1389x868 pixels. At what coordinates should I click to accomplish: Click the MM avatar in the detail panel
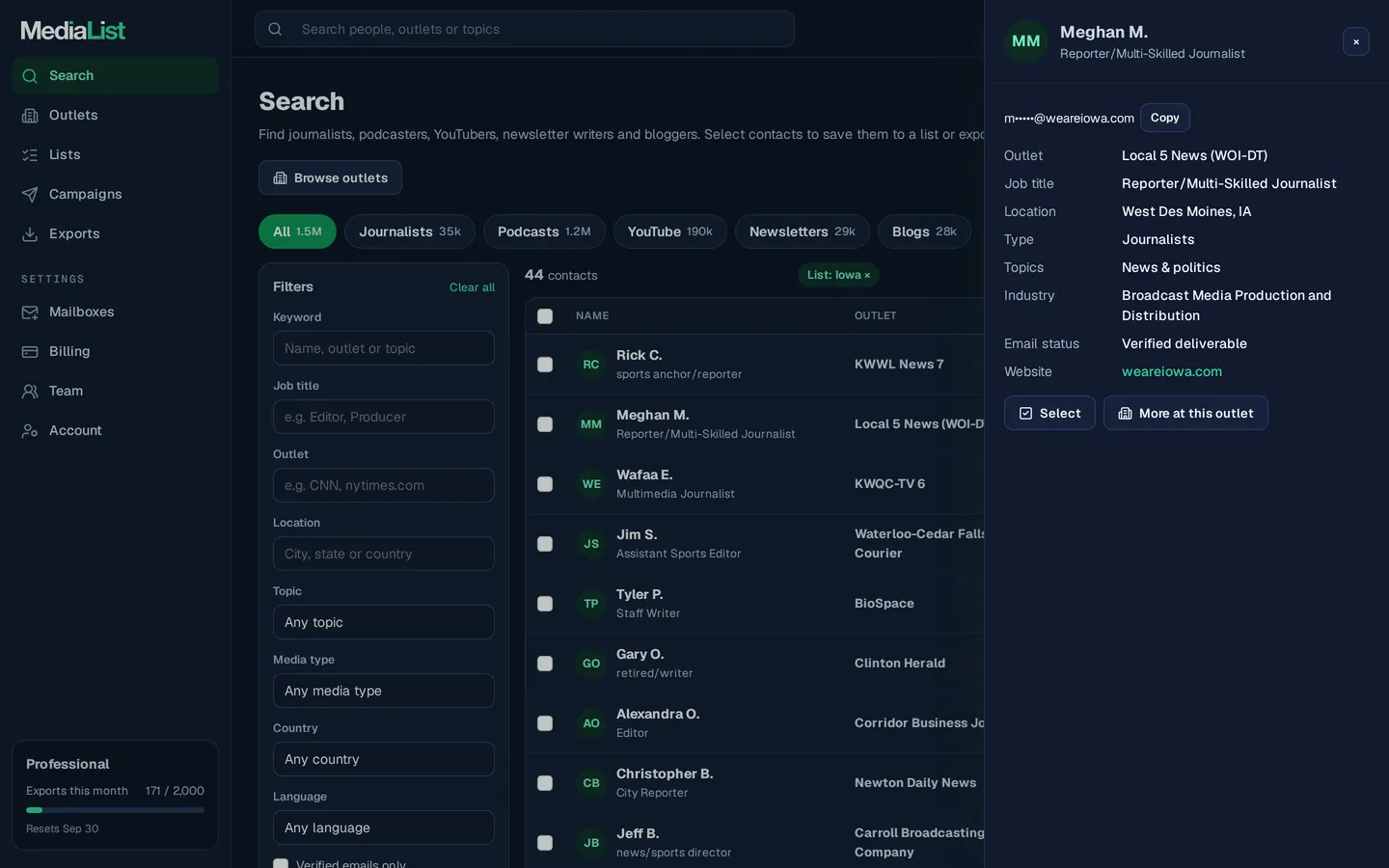click(x=1026, y=41)
